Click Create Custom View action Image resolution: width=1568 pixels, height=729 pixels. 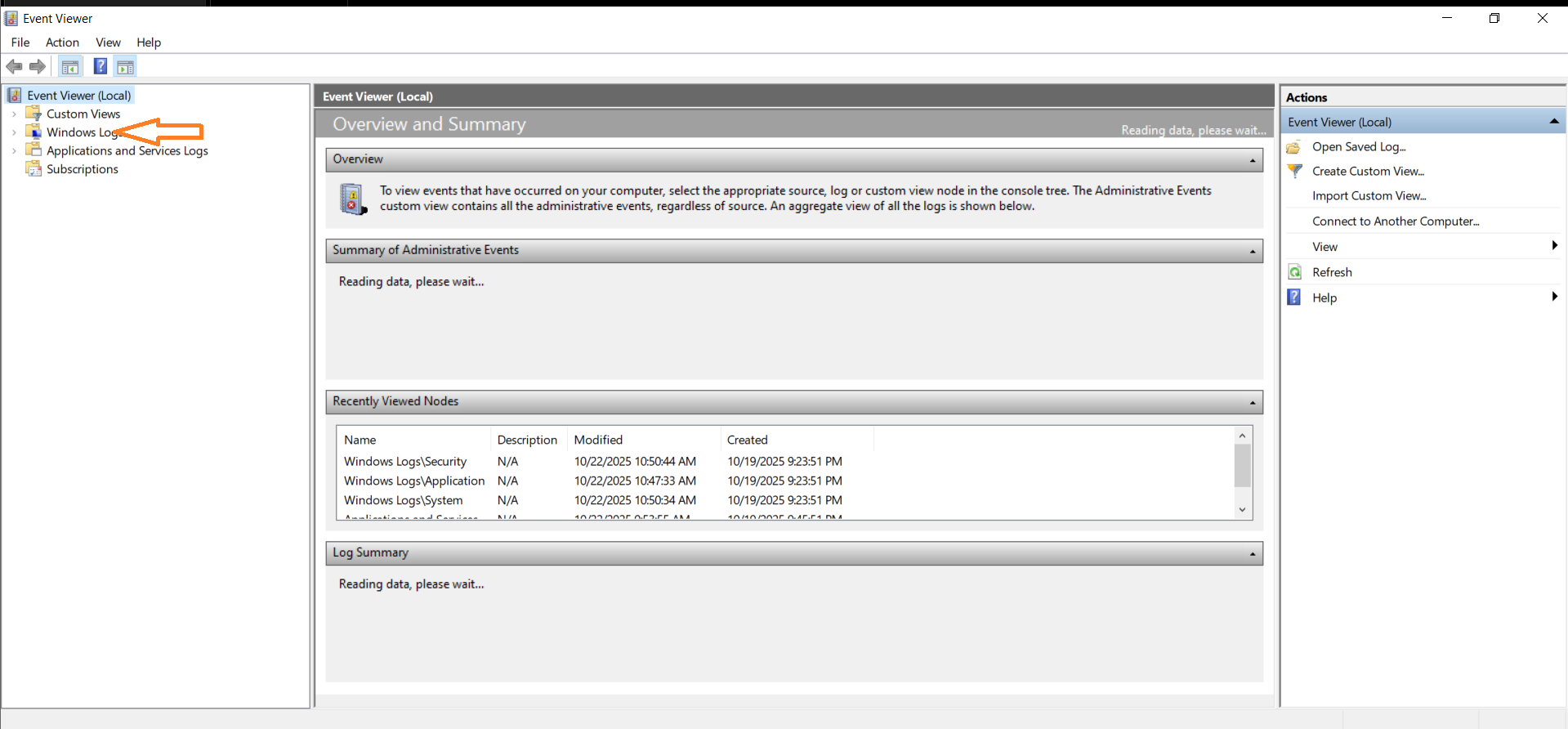click(x=1368, y=171)
